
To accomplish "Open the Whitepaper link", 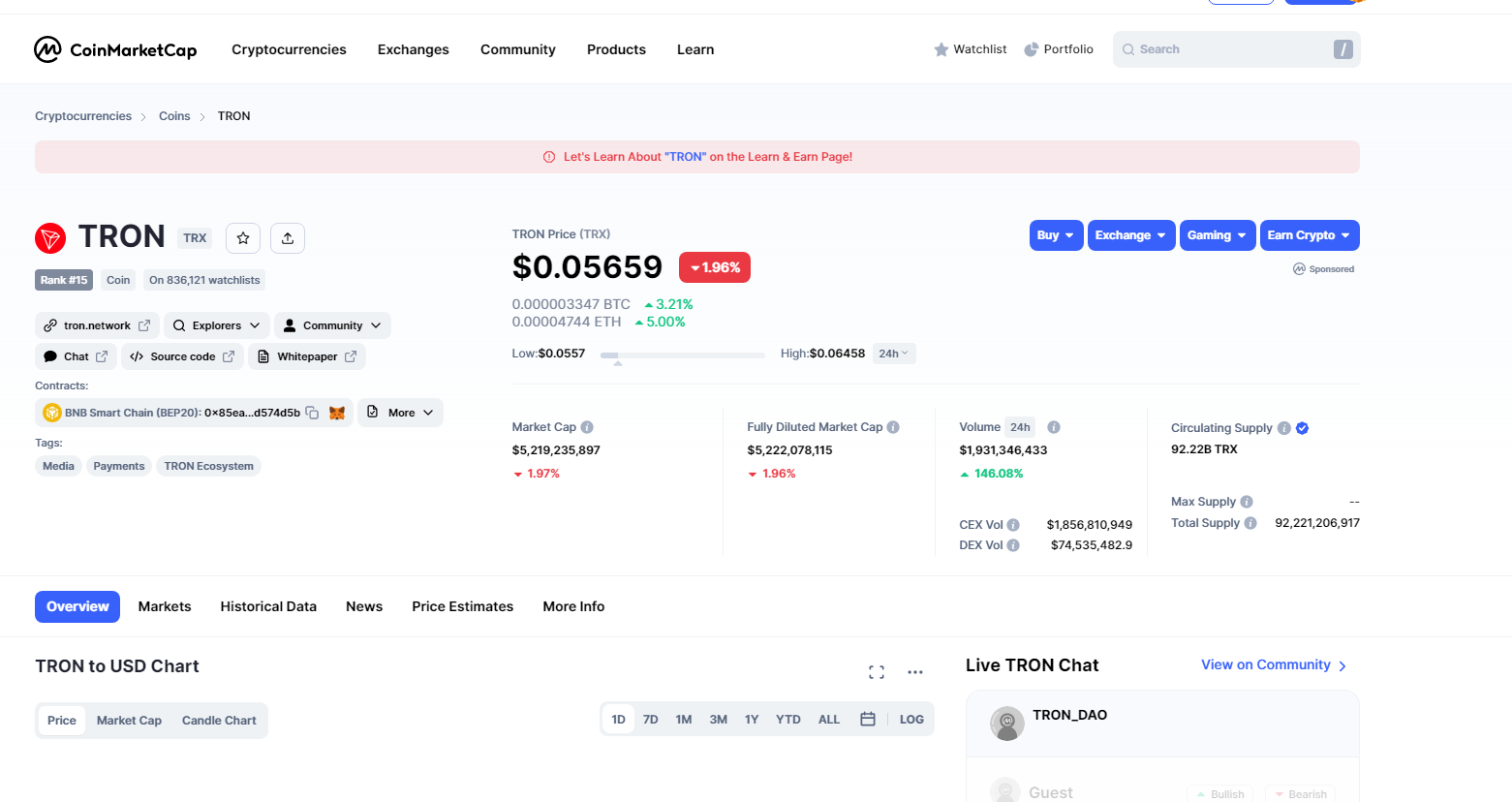I will click(307, 356).
